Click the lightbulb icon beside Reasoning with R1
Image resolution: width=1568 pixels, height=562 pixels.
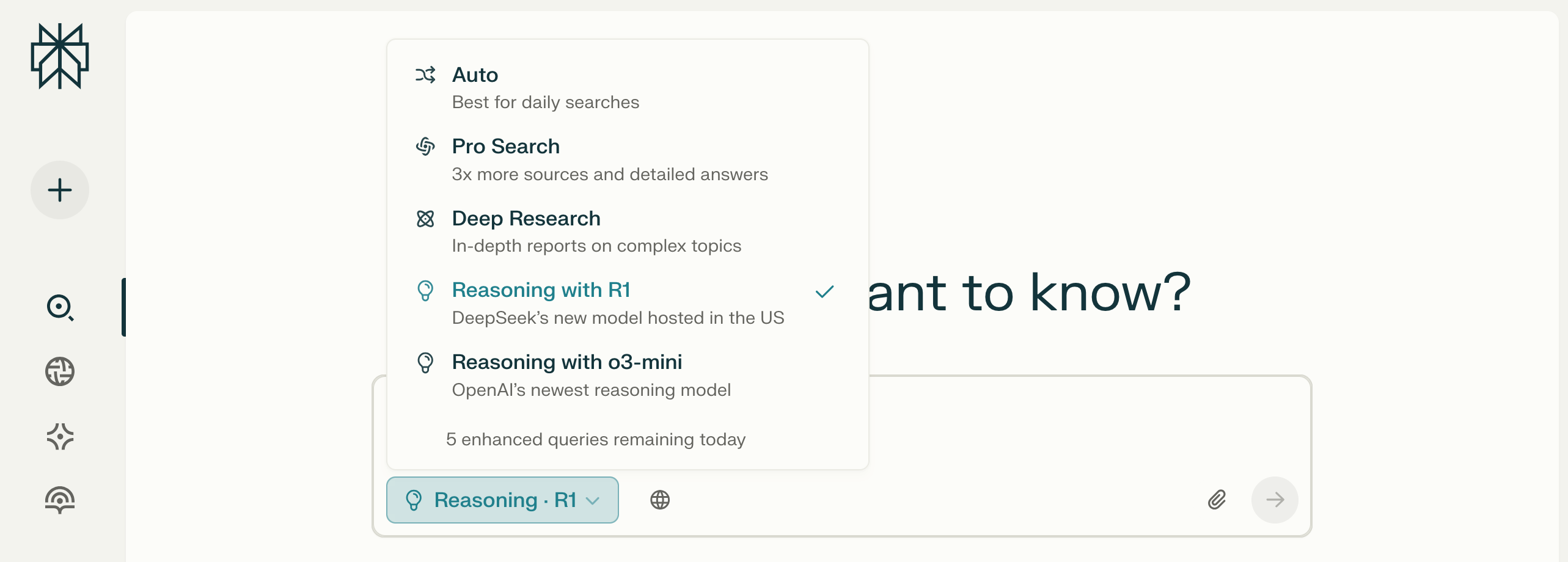pyautogui.click(x=425, y=291)
